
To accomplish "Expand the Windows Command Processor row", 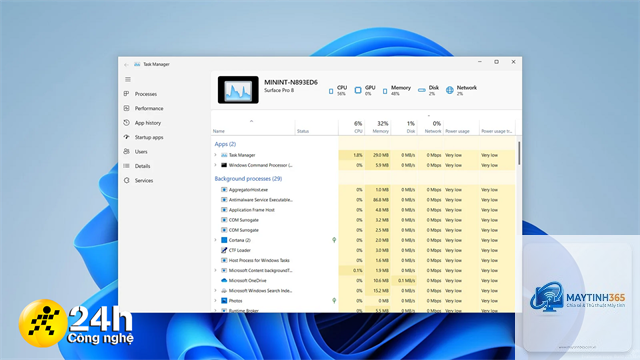I will 216,165.
